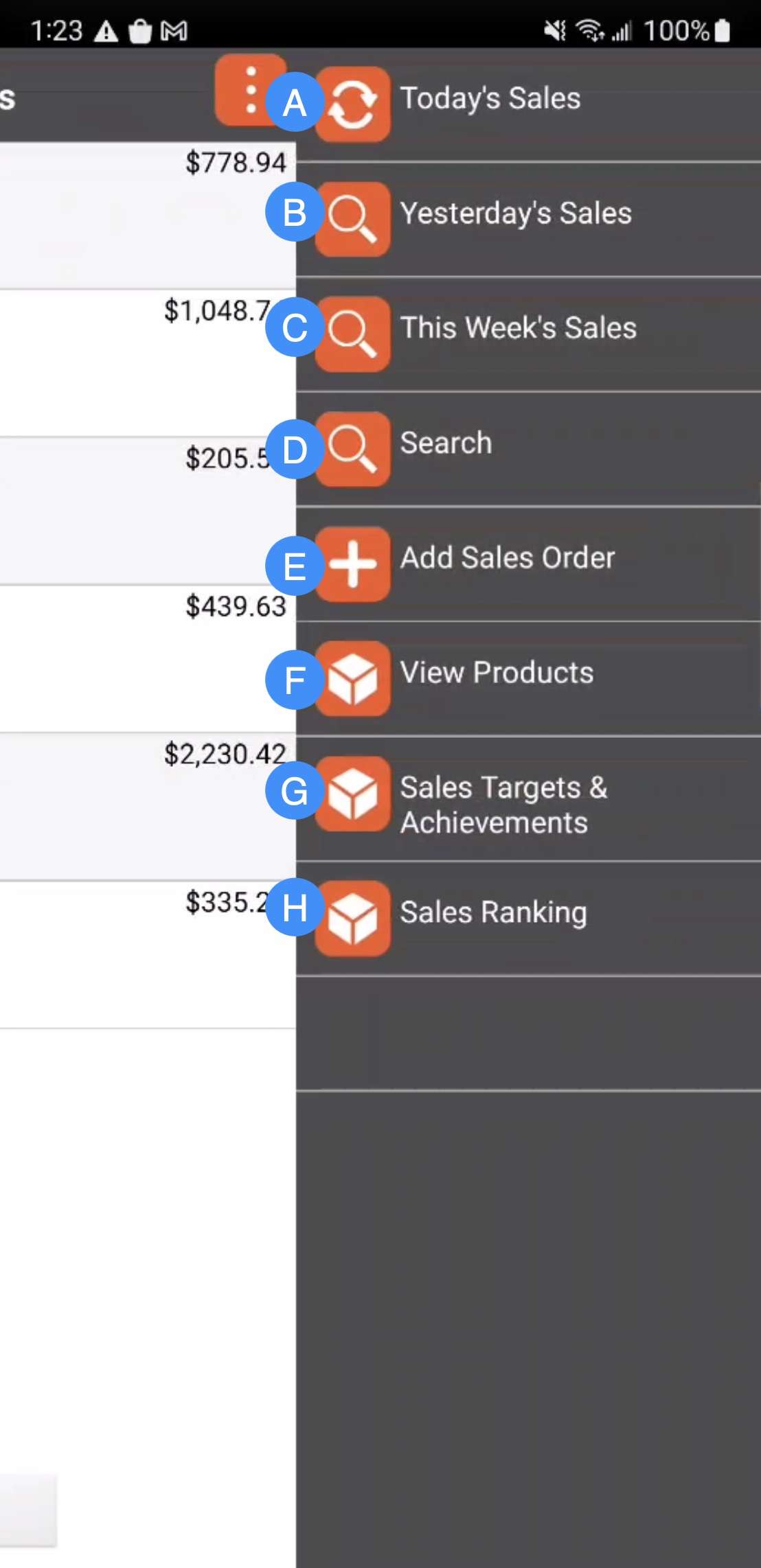Open the Gmail notification icon in status bar
This screenshot has height=1568, width=761.
pos(174,31)
